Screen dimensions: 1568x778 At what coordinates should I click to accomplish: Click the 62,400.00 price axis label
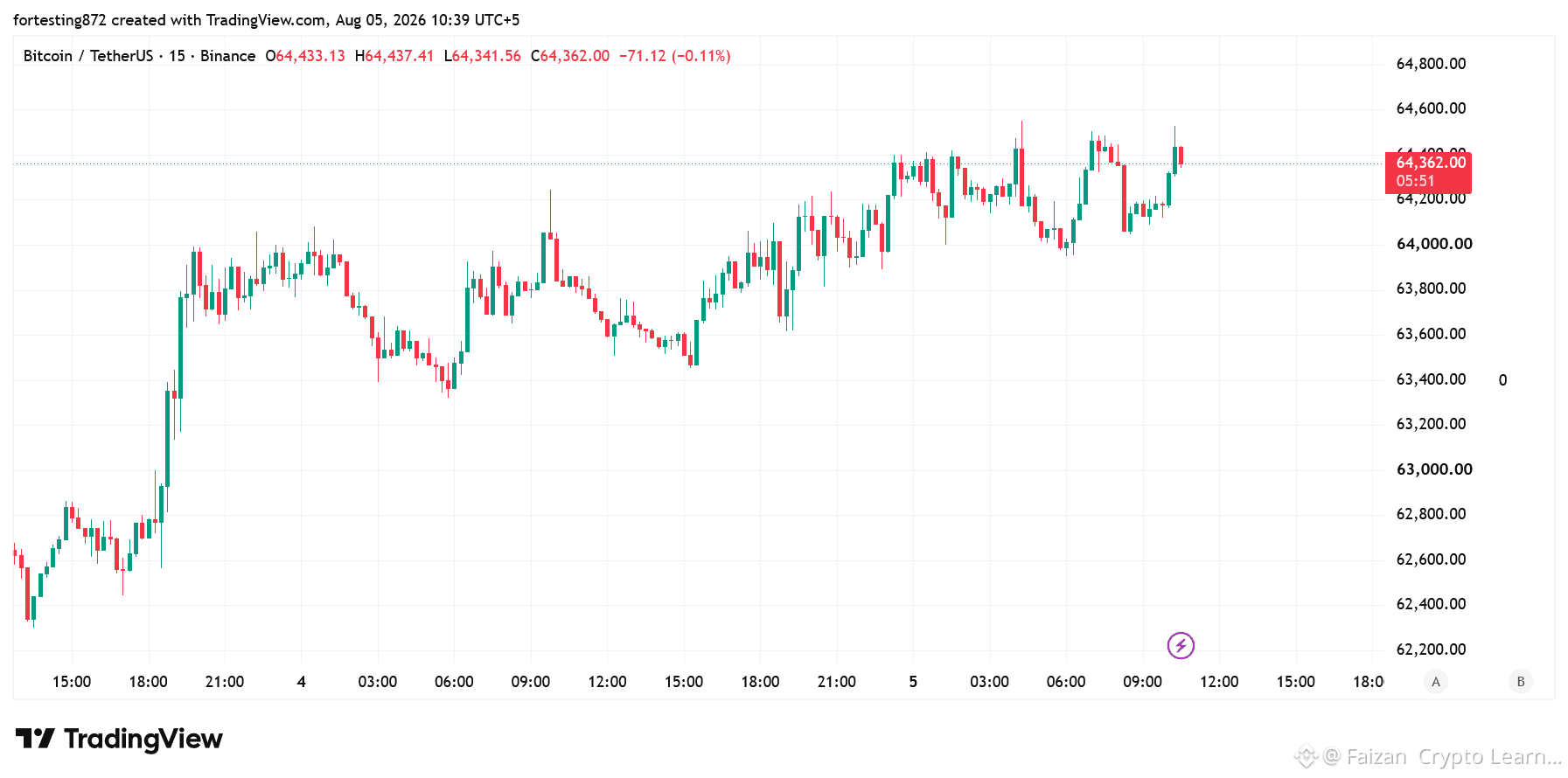(1431, 604)
